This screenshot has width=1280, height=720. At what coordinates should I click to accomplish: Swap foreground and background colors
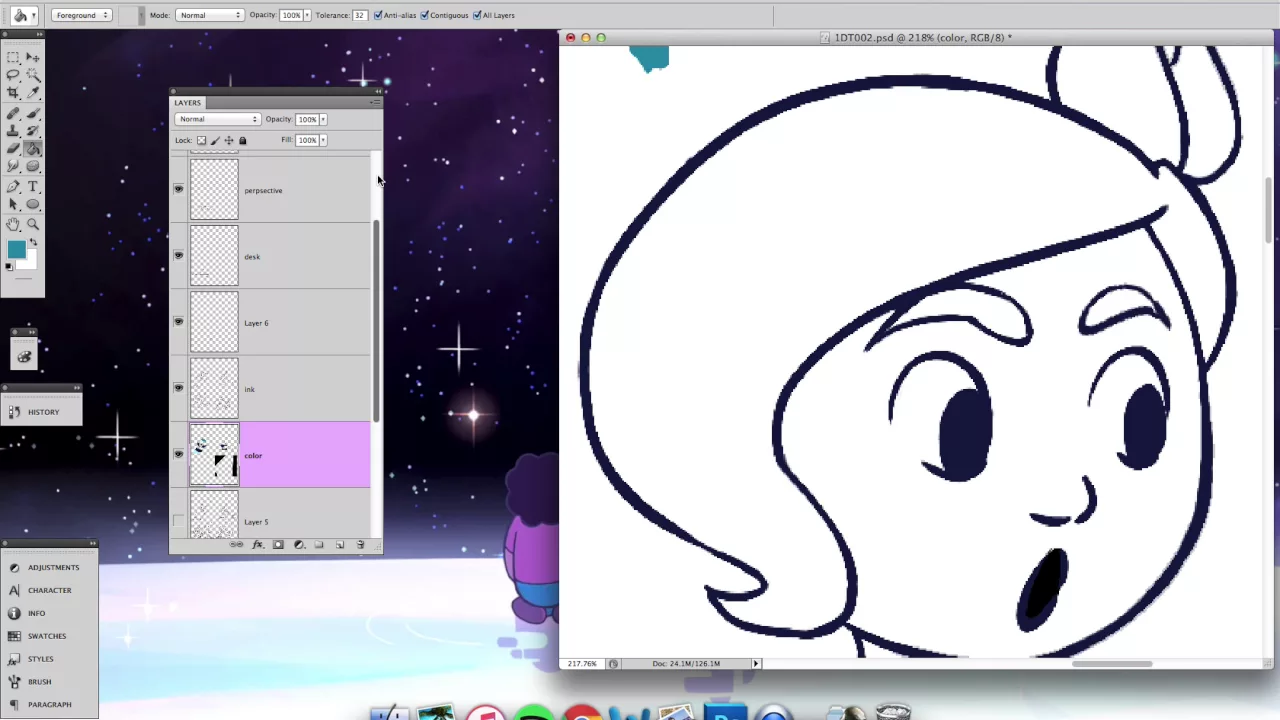[x=32, y=242]
